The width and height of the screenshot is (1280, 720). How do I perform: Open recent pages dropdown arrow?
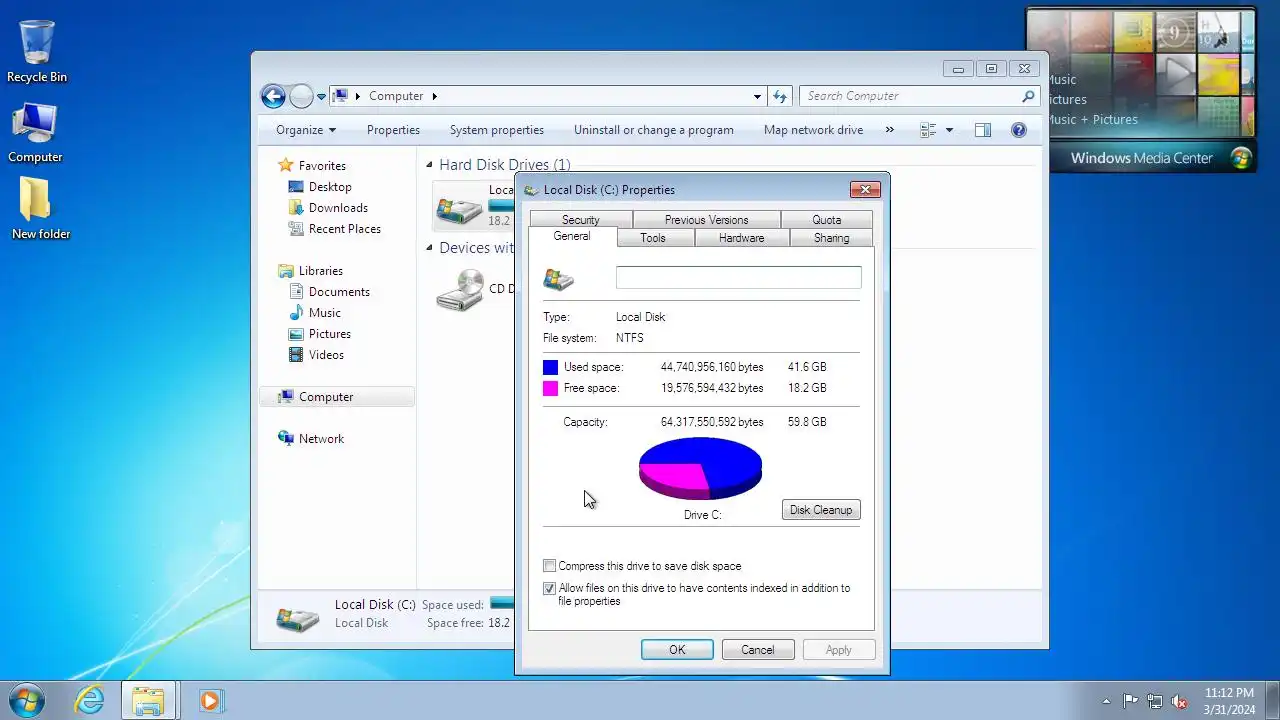point(321,97)
